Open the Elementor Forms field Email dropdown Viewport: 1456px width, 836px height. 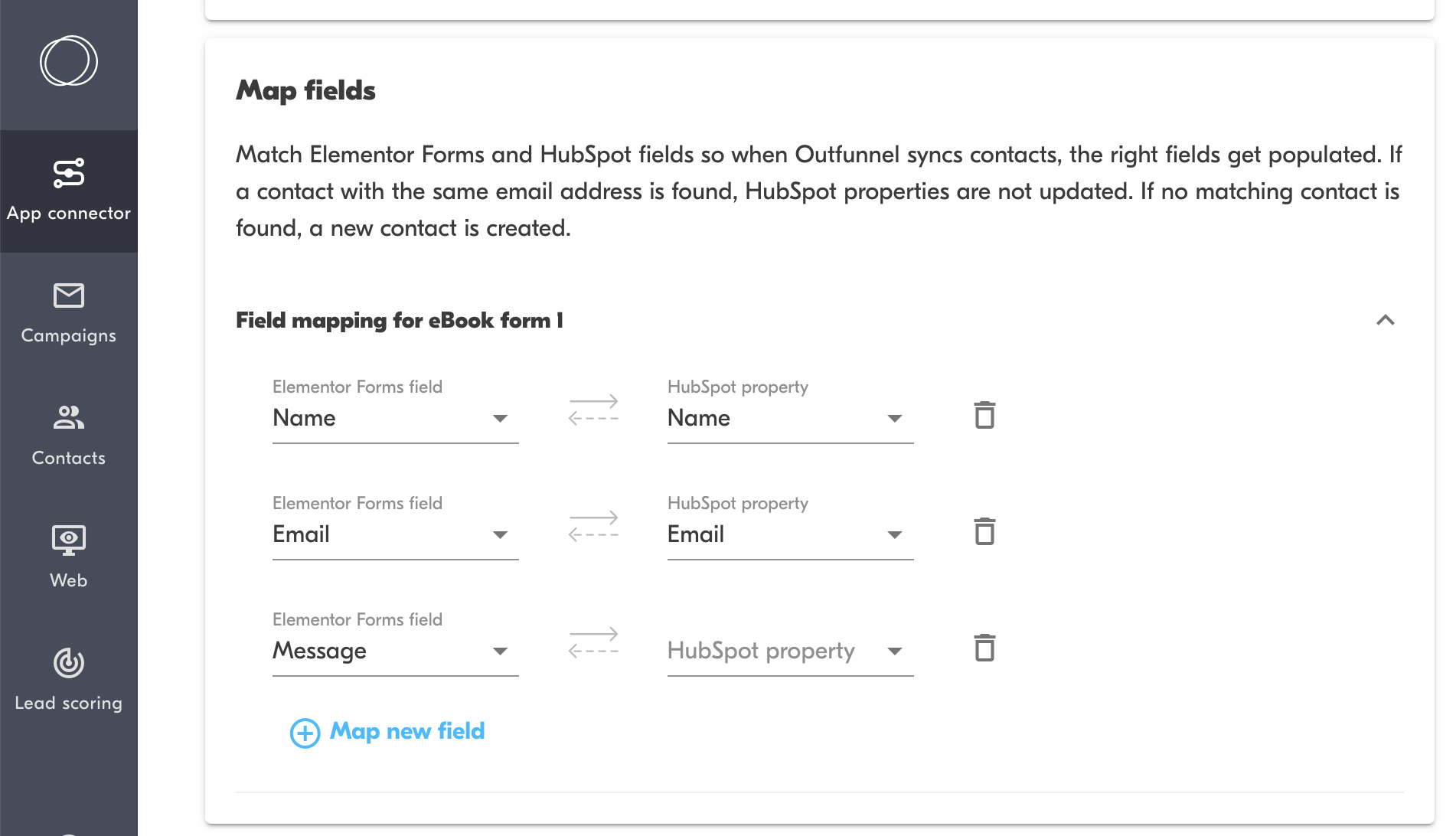point(395,534)
